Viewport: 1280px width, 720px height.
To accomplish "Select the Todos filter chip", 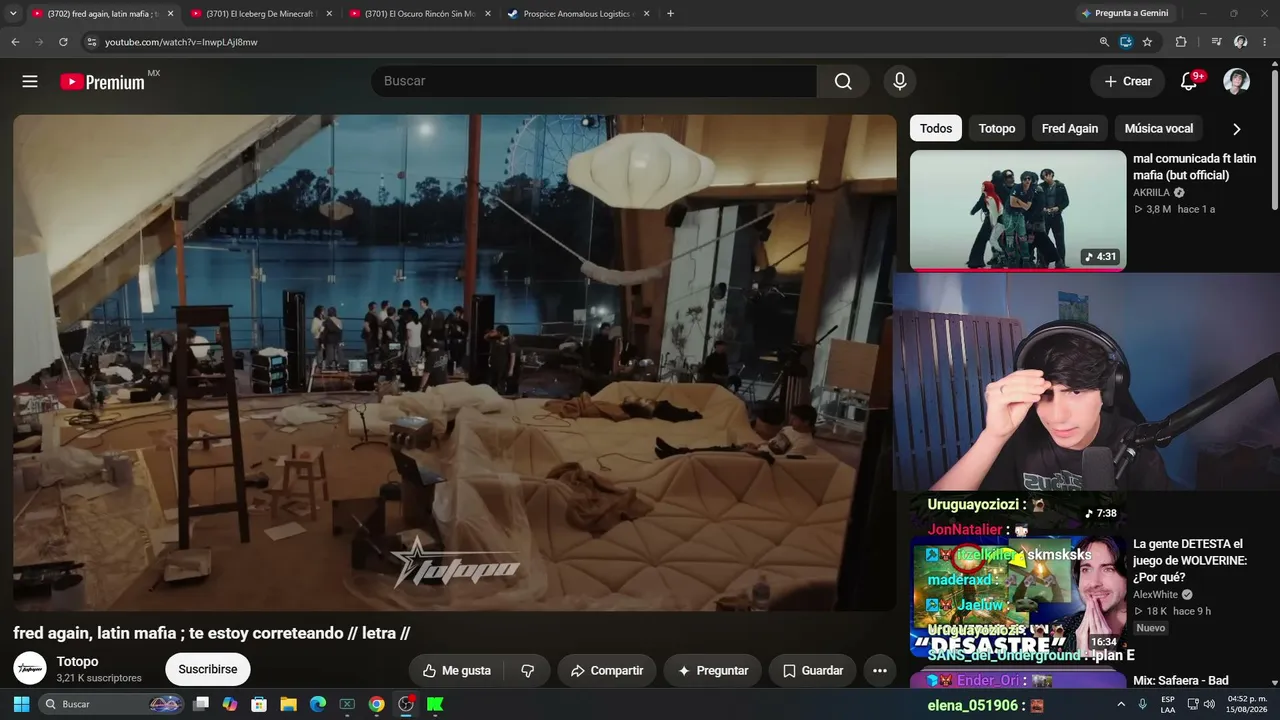I will click(936, 129).
